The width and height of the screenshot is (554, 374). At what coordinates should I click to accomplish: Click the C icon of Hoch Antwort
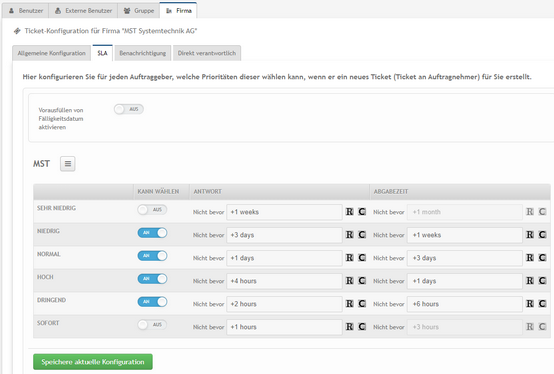tap(362, 280)
